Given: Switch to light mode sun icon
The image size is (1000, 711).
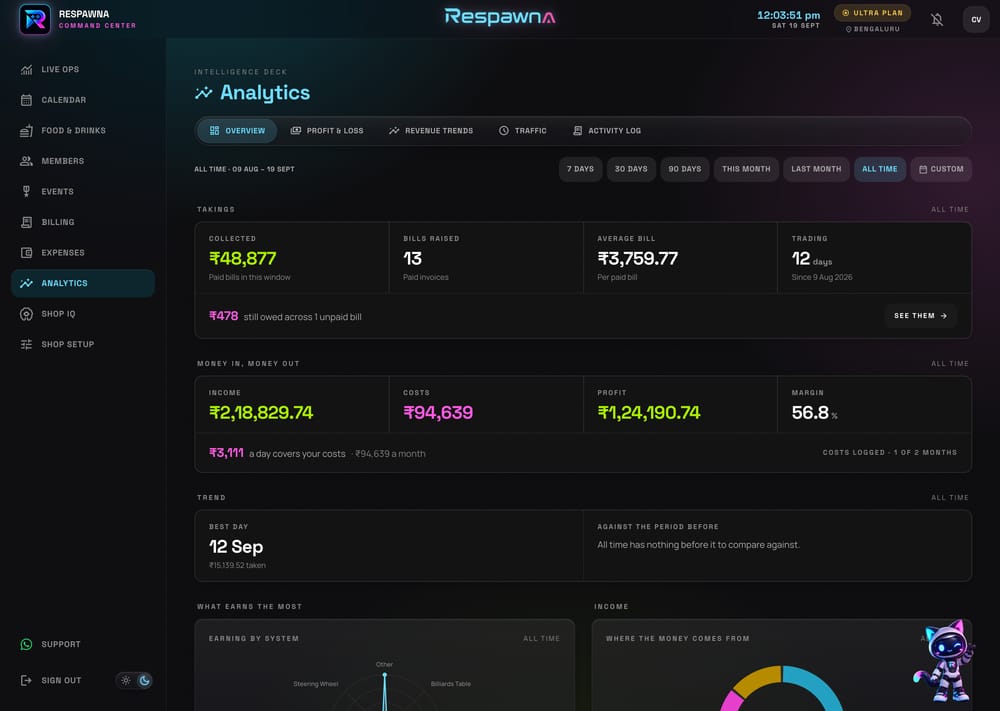Looking at the screenshot, I should pyautogui.click(x=126, y=680).
